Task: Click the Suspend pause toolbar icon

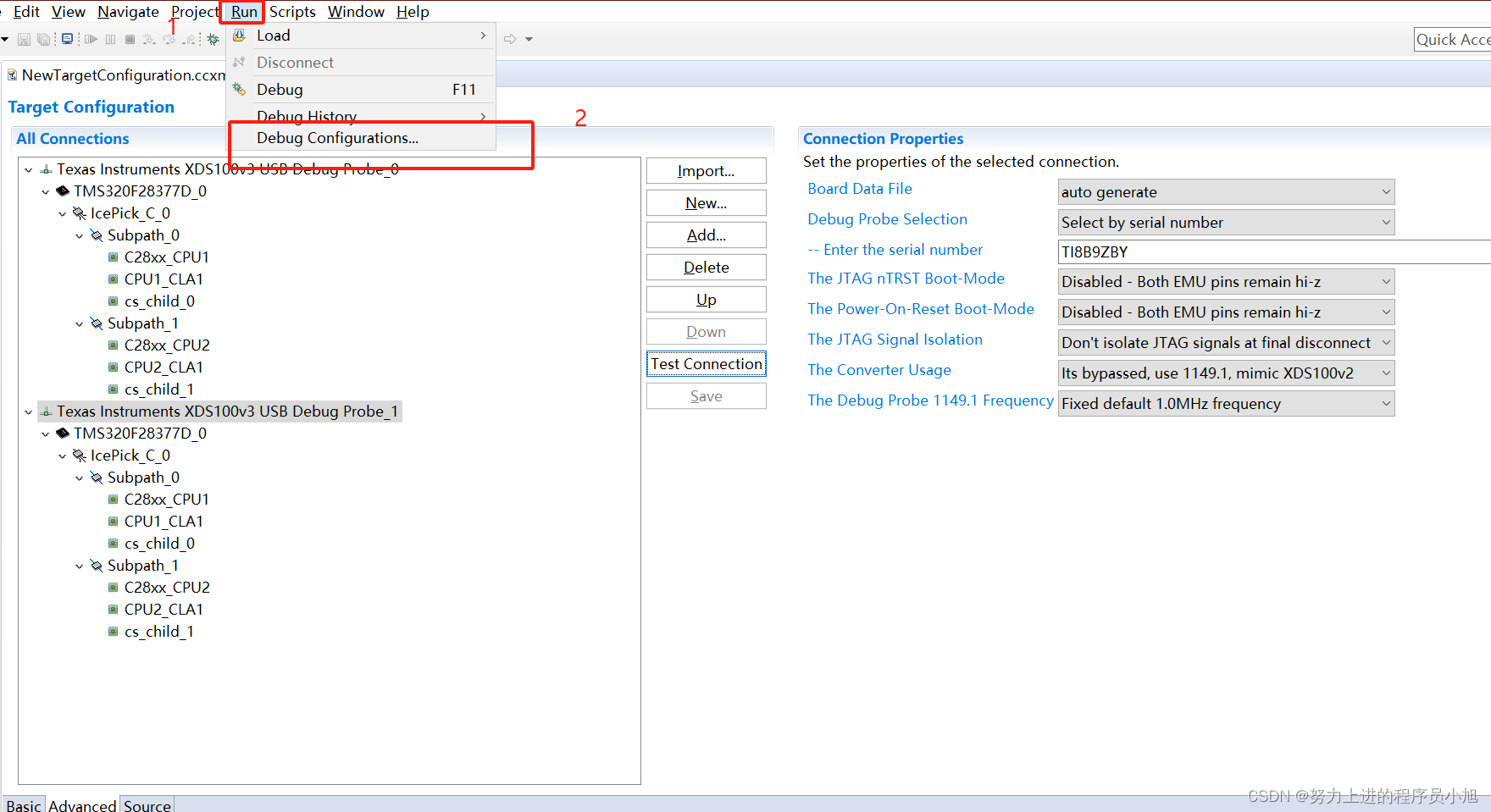Action: 111,39
